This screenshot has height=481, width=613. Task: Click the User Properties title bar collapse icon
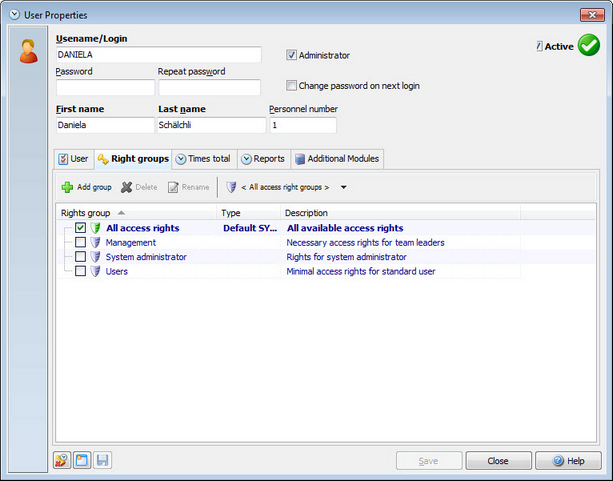click(14, 15)
